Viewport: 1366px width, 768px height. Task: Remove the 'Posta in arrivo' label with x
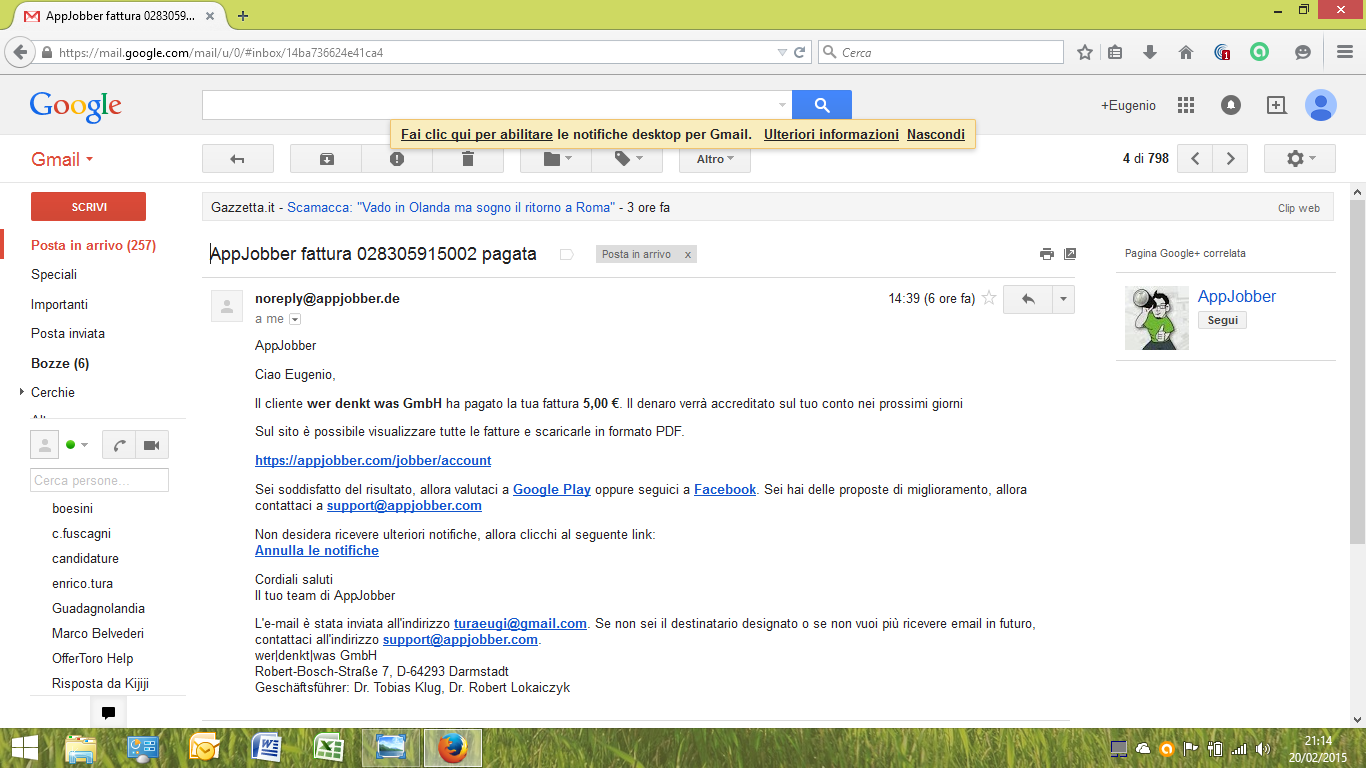[x=687, y=254]
